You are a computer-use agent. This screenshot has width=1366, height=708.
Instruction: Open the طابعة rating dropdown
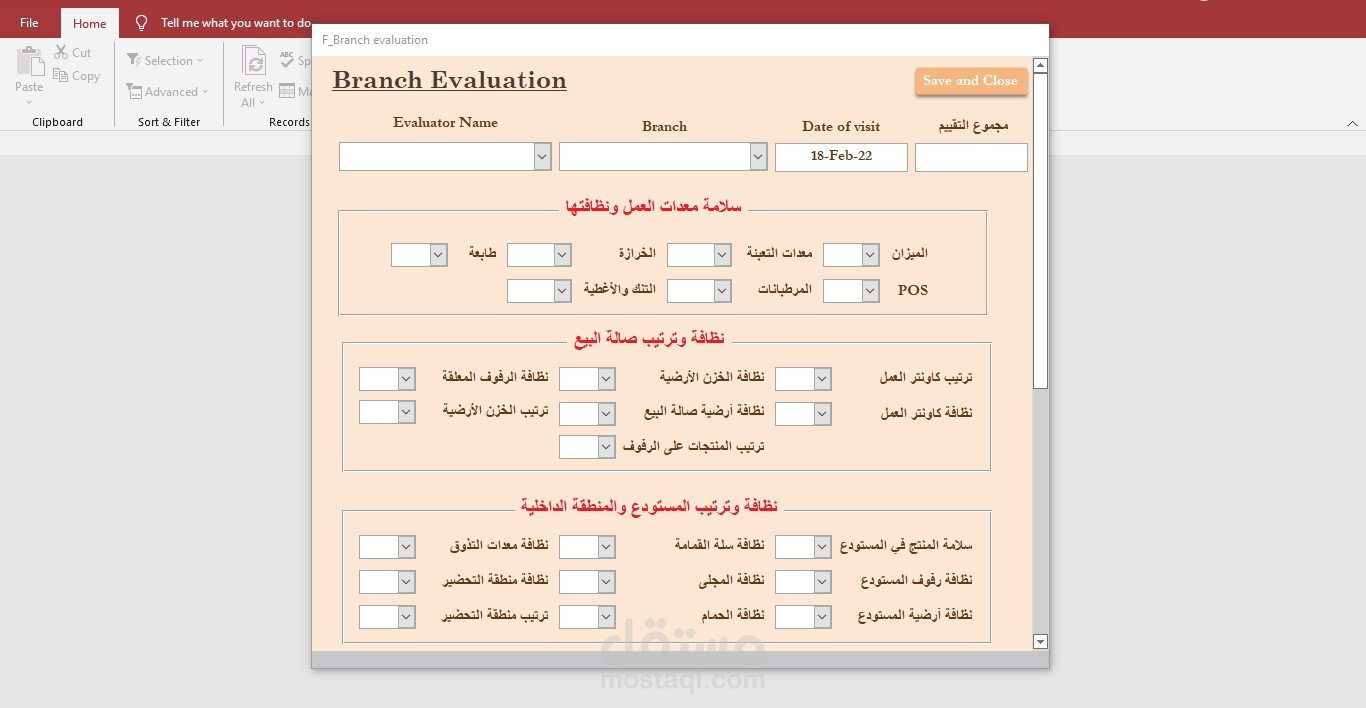coord(438,255)
